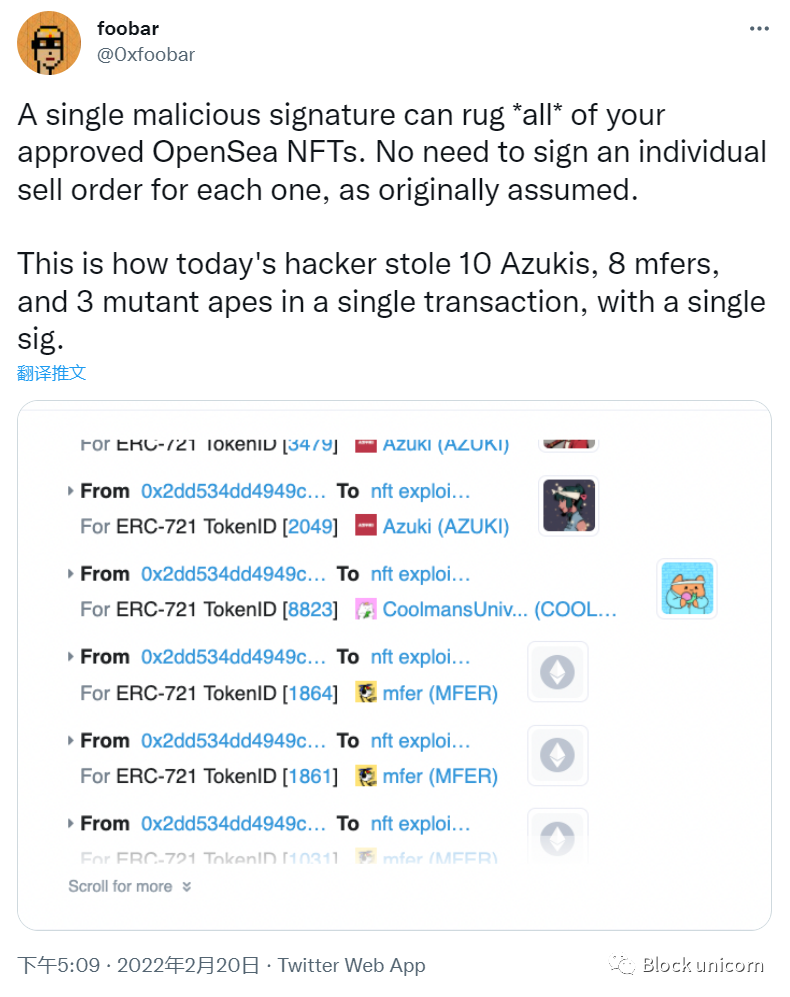Click the Coolmans Universe NFT thumbnail
This screenshot has height=997, width=790.
[687, 588]
